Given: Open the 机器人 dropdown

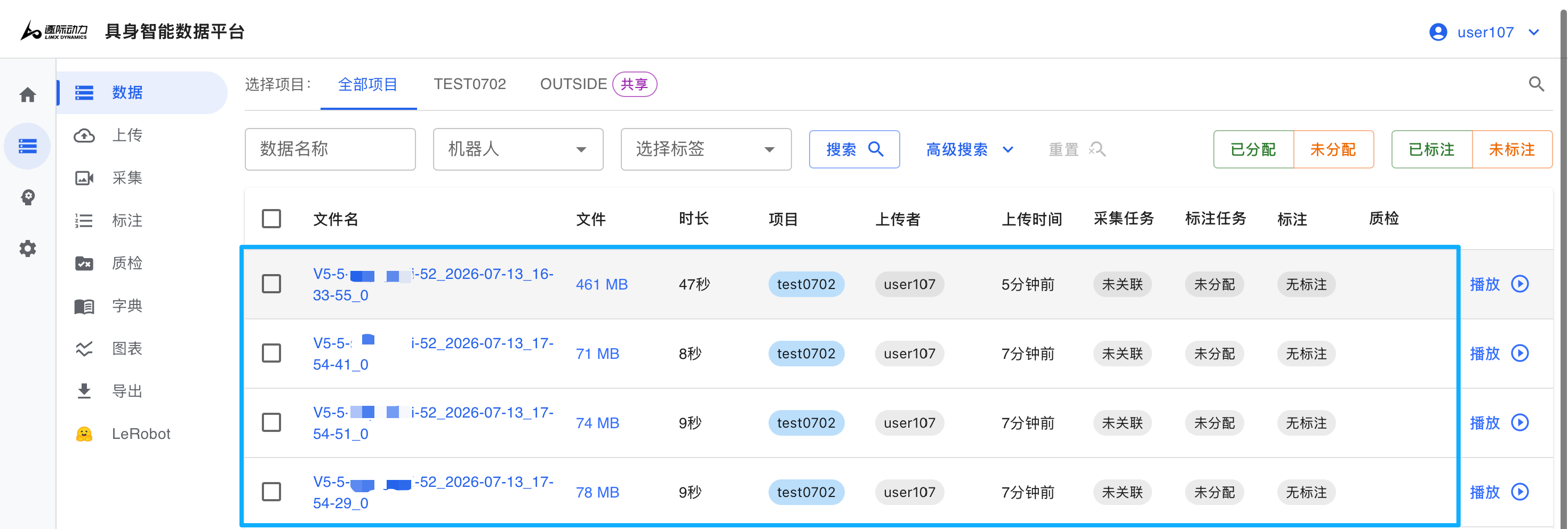Looking at the screenshot, I should 518,149.
